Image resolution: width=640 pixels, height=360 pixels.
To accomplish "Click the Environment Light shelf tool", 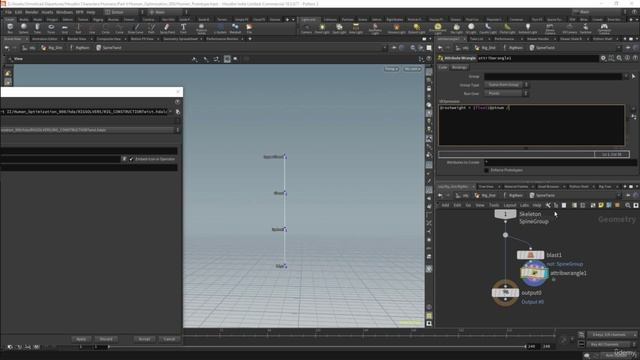I will click(x=438, y=29).
